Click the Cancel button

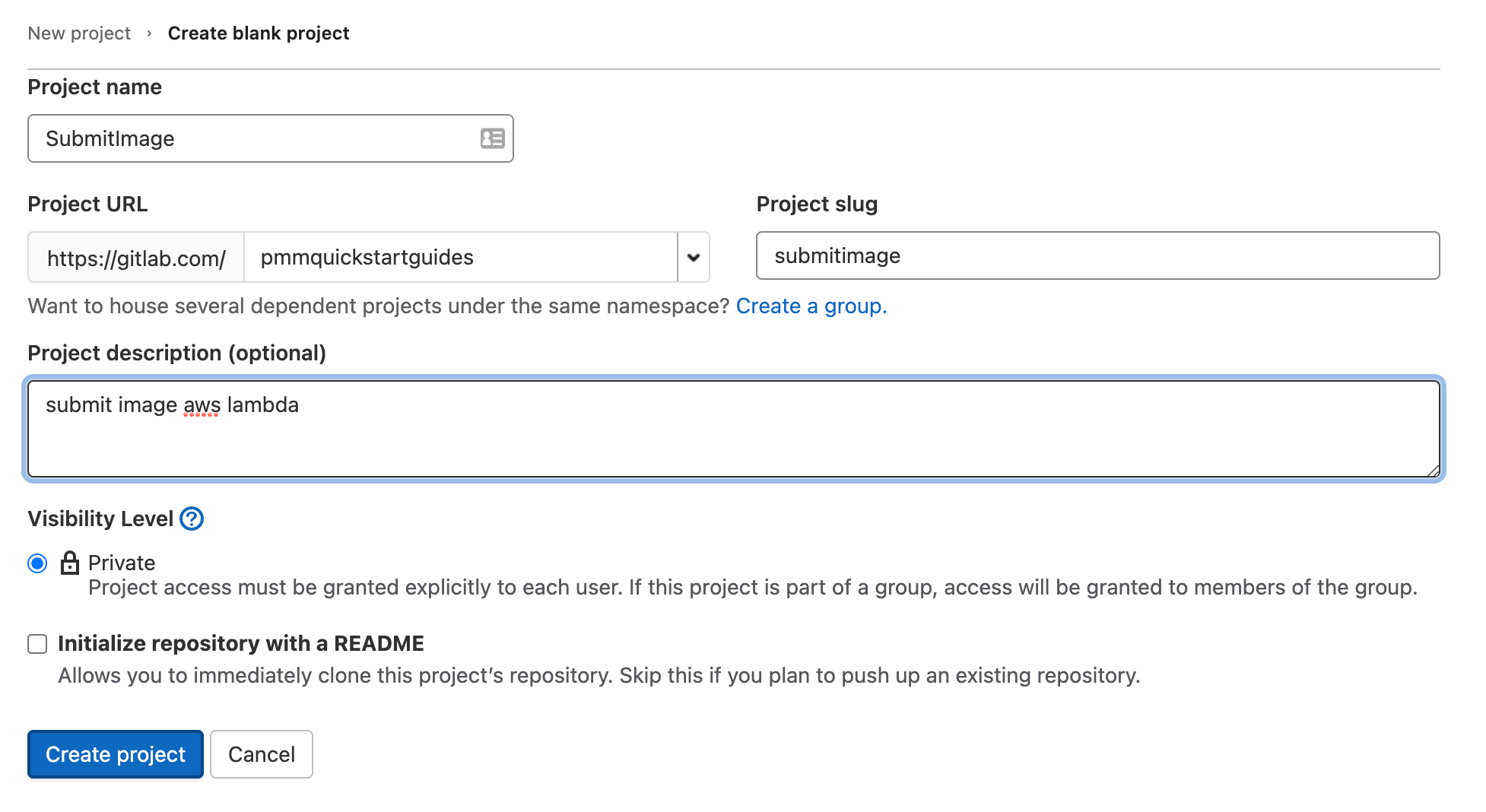(x=261, y=753)
